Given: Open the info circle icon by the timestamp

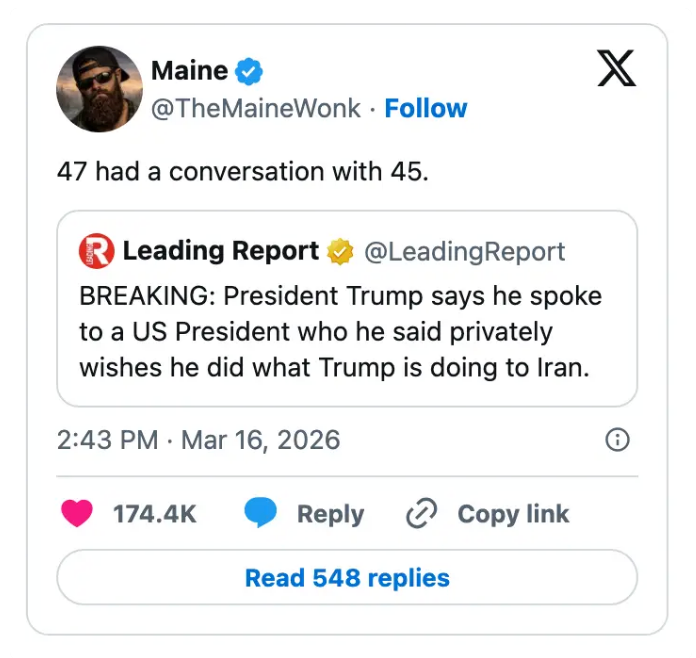Looking at the screenshot, I should [x=618, y=440].
